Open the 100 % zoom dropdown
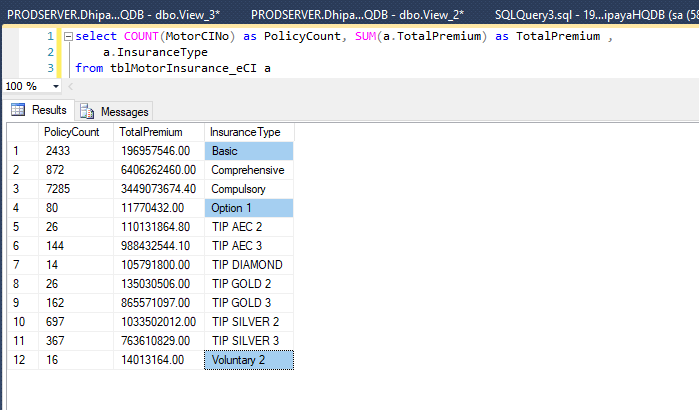Screen dimensions: 699x410 pyautogui.click(x=56, y=86)
